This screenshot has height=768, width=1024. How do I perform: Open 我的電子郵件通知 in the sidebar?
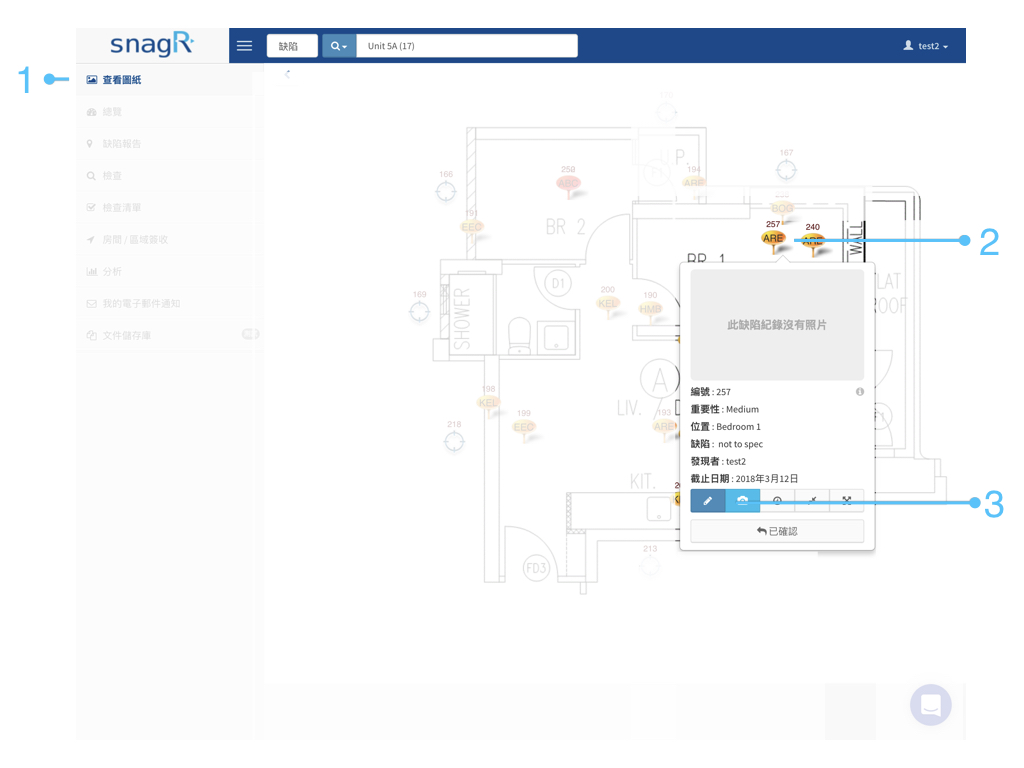point(165,304)
